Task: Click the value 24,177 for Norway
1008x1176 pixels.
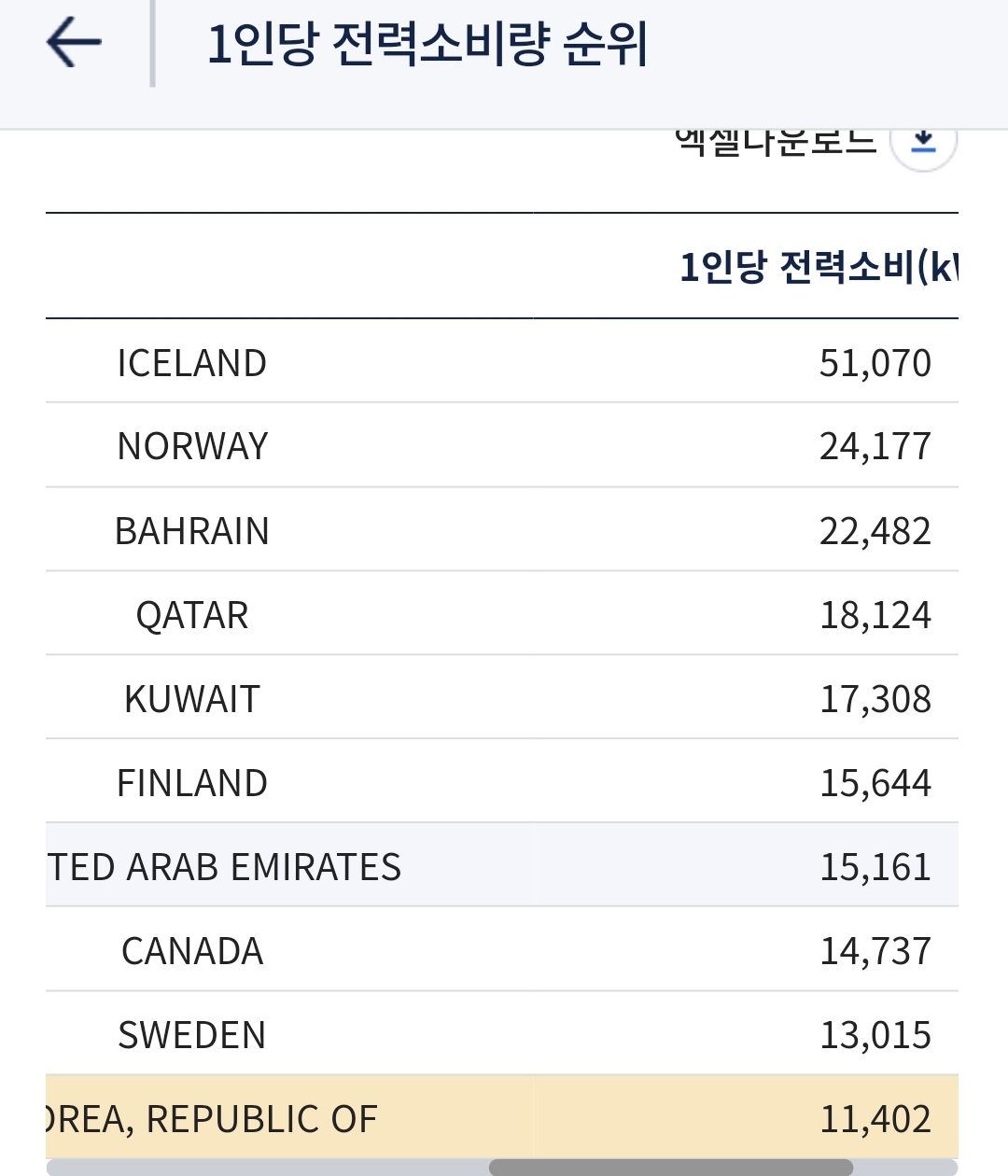Action: pos(875,447)
